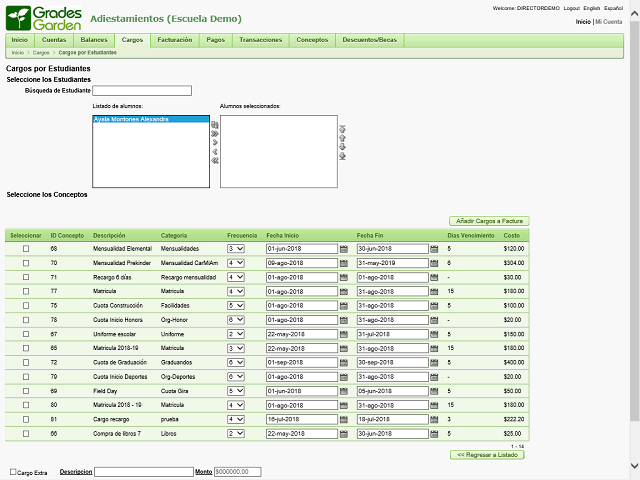Viewport: 640px width, 480px height.
Task: Move highlighted student to selected list
Action: tap(215, 142)
